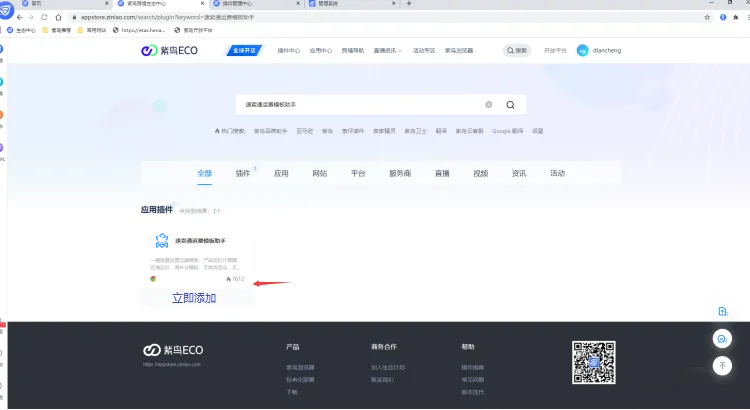
Task: Click the address bar URL
Action: tap(167, 17)
